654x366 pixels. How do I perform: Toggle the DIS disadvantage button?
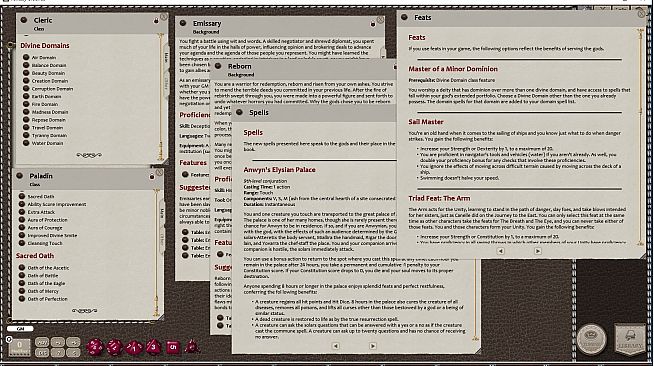[x=42, y=353]
